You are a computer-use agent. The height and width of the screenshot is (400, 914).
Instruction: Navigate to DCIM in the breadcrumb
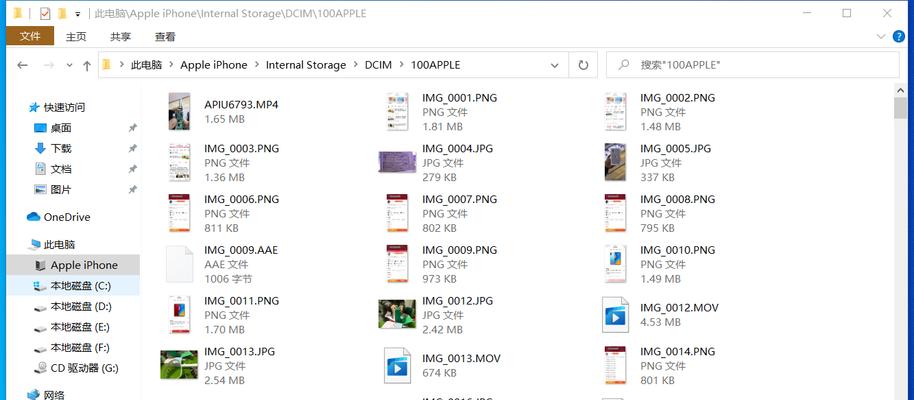pos(378,65)
